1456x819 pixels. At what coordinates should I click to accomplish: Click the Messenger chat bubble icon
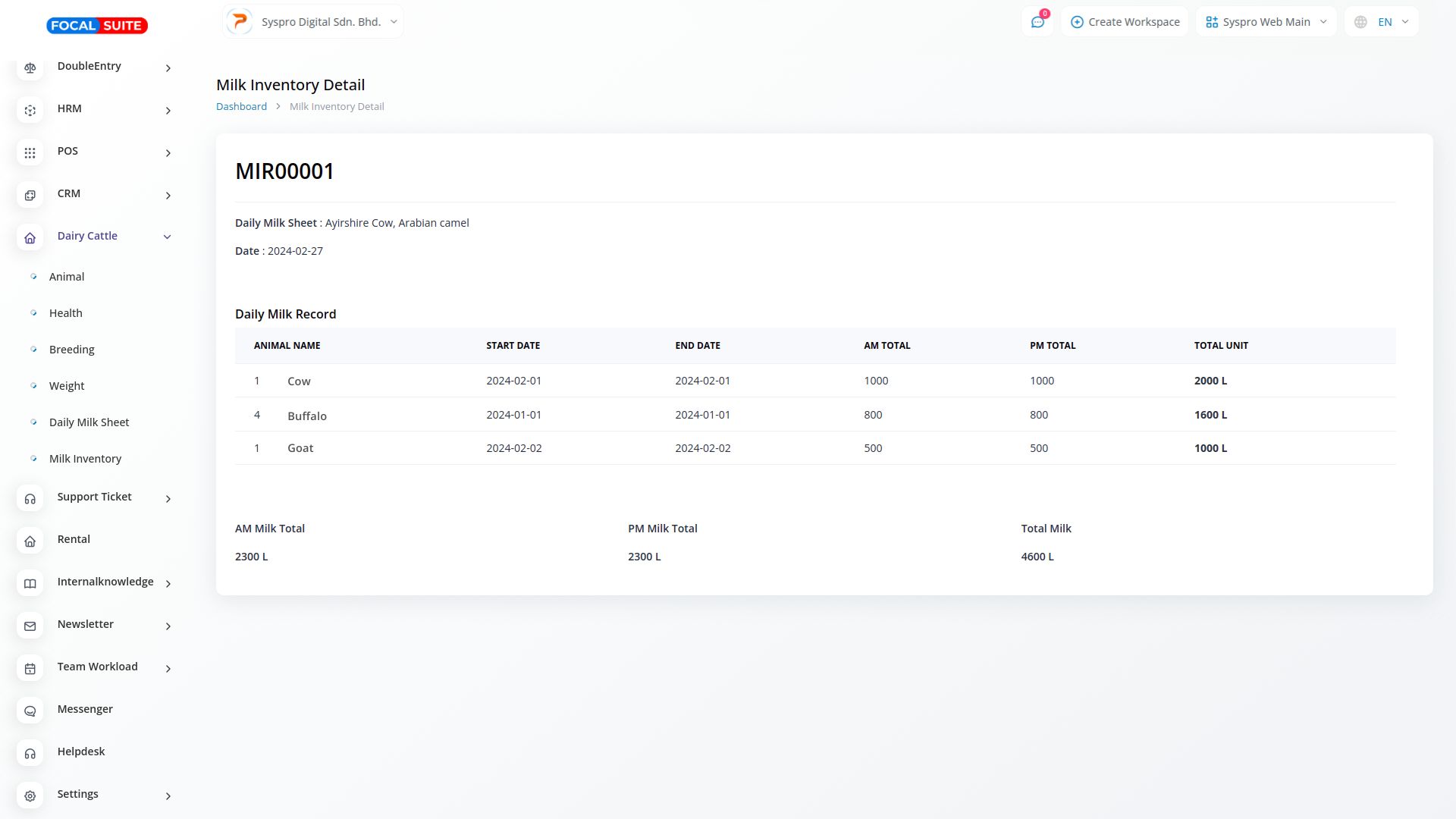[30, 711]
